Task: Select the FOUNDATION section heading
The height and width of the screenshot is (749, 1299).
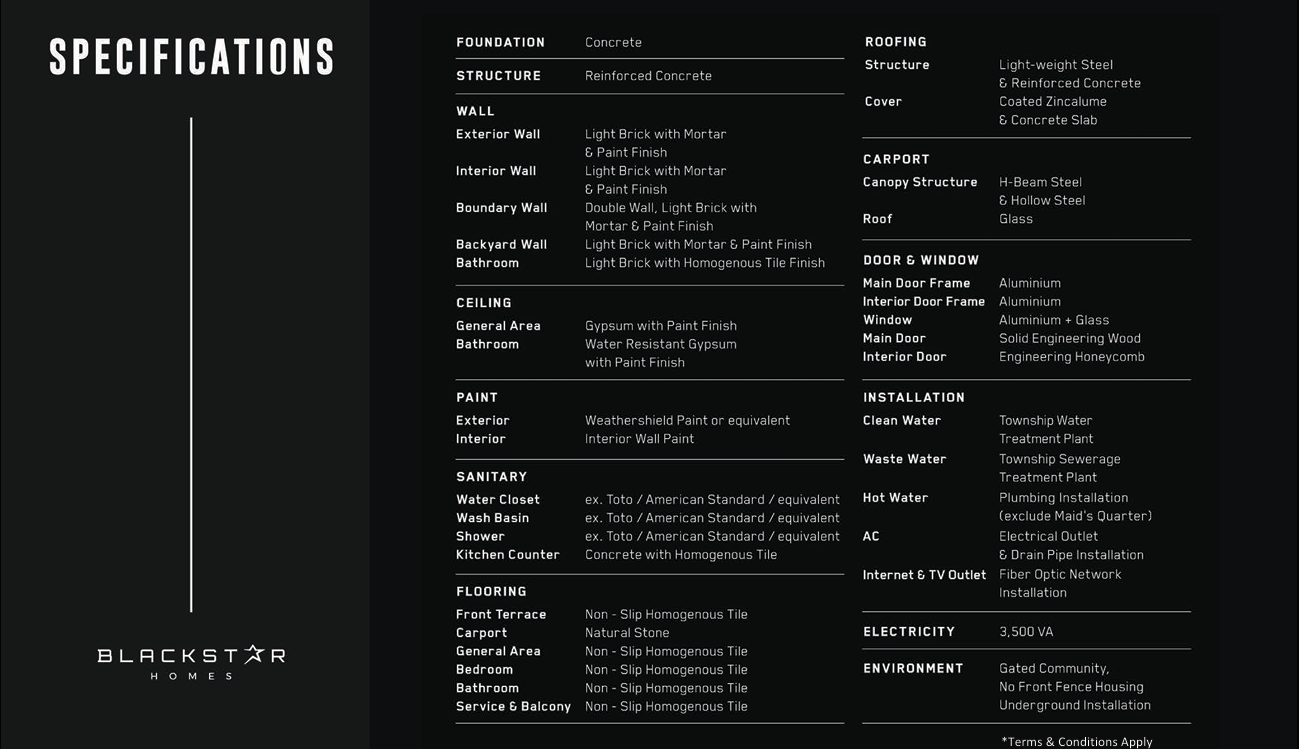Action: click(x=500, y=43)
